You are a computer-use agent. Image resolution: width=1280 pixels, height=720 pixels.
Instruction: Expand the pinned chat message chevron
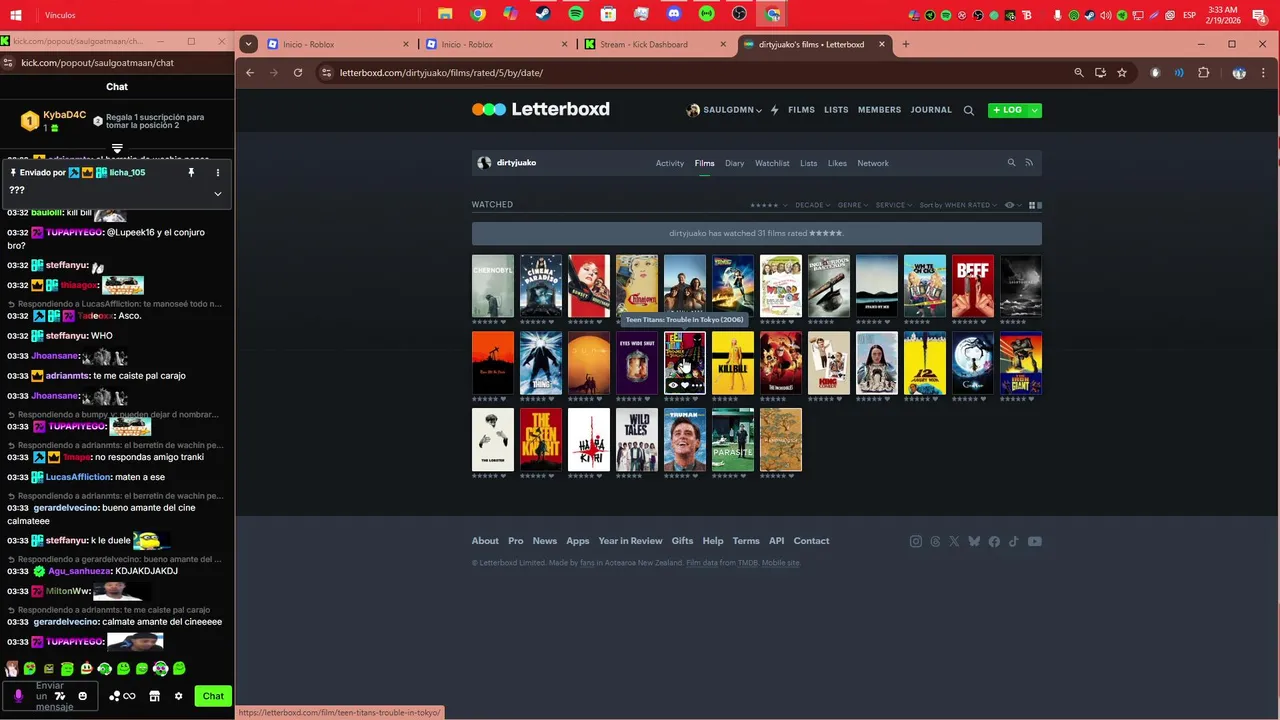[x=218, y=194]
